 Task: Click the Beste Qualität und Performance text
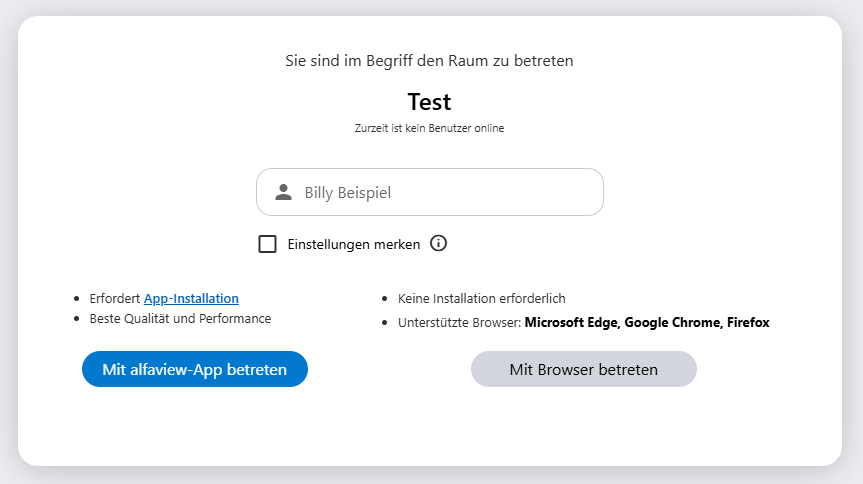tap(180, 318)
